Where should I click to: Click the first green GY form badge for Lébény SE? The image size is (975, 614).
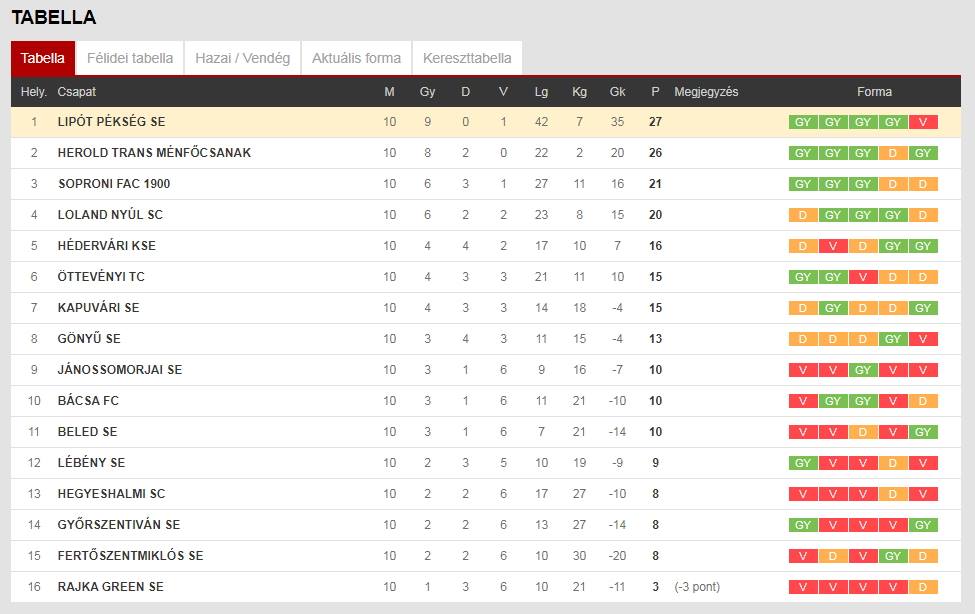coord(803,463)
